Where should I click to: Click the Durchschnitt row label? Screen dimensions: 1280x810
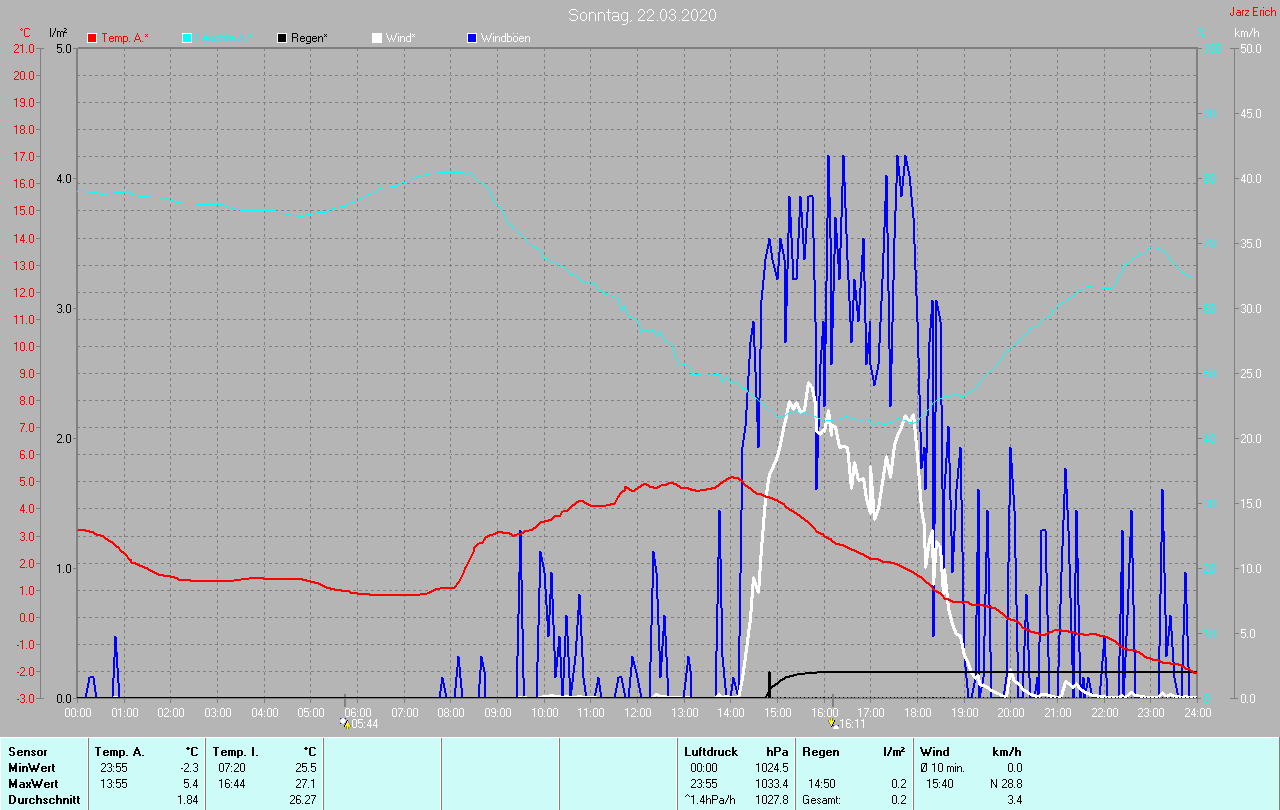point(42,799)
